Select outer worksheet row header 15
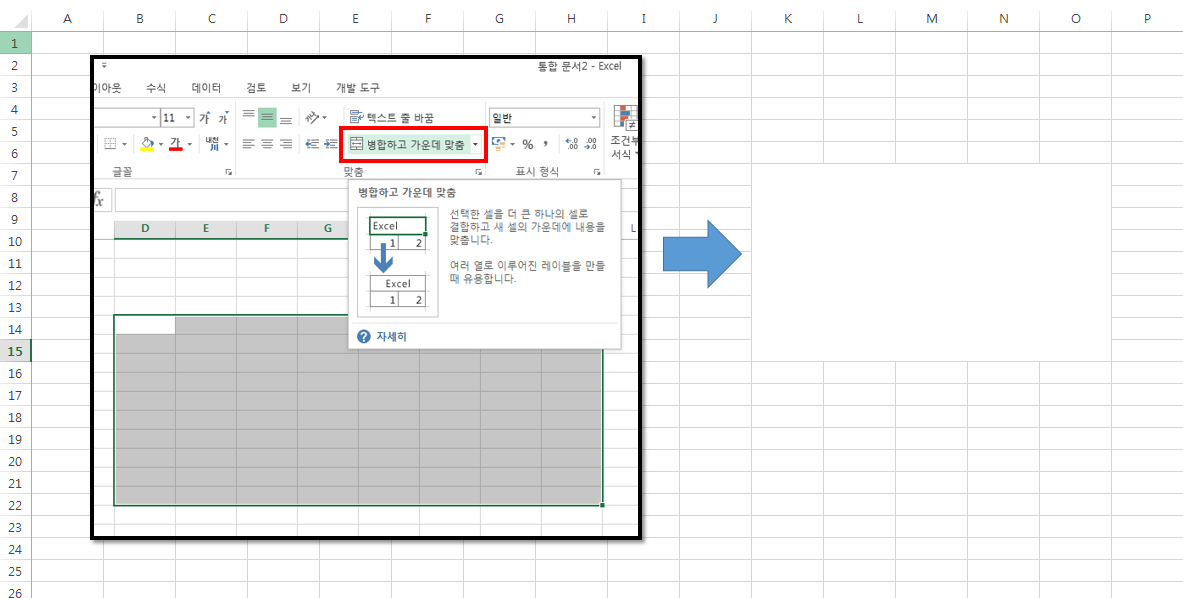This screenshot has width=1183, height=598. [x=16, y=351]
